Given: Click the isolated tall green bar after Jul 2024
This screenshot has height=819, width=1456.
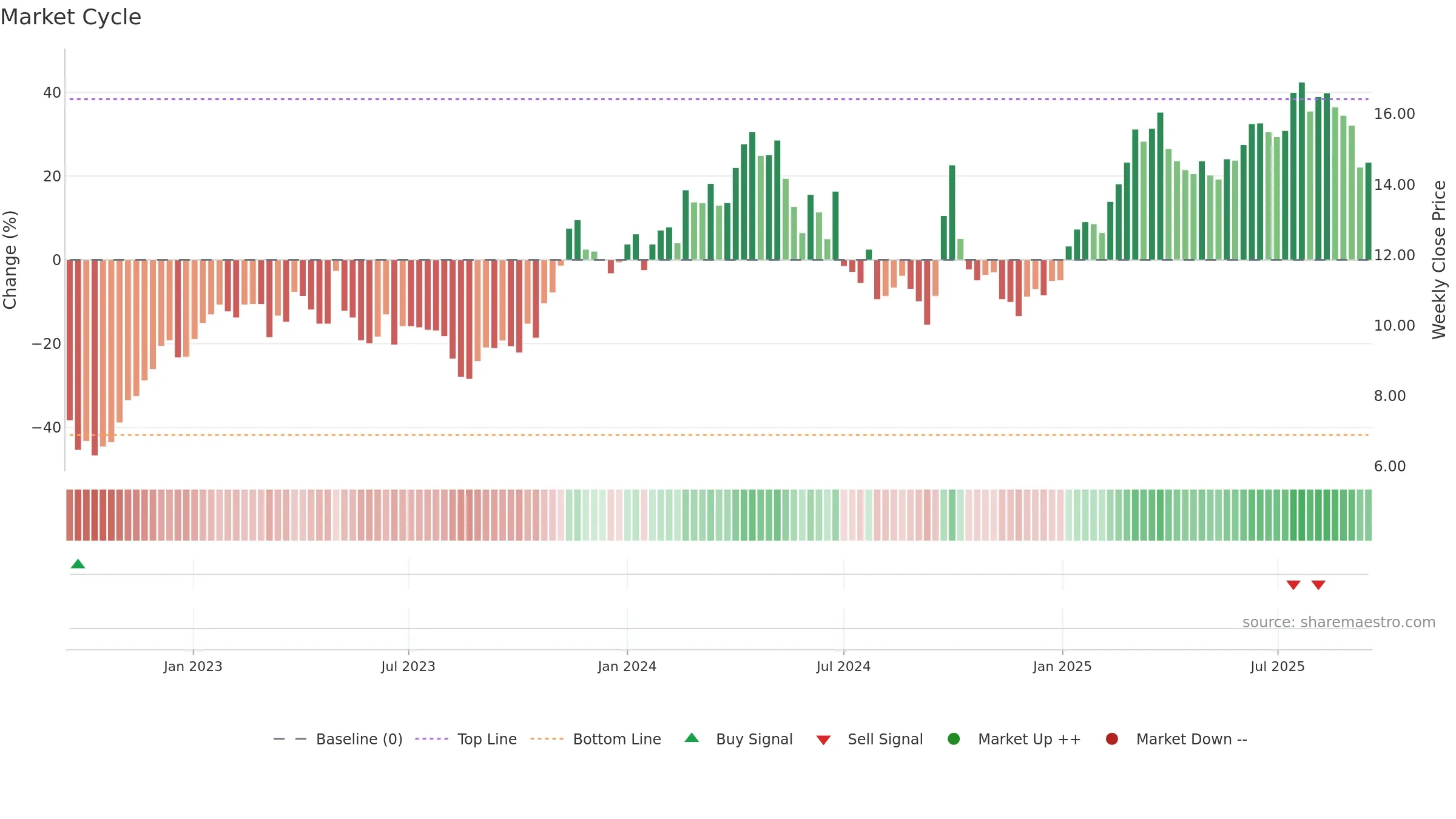Looking at the screenshot, I should 952,212.
